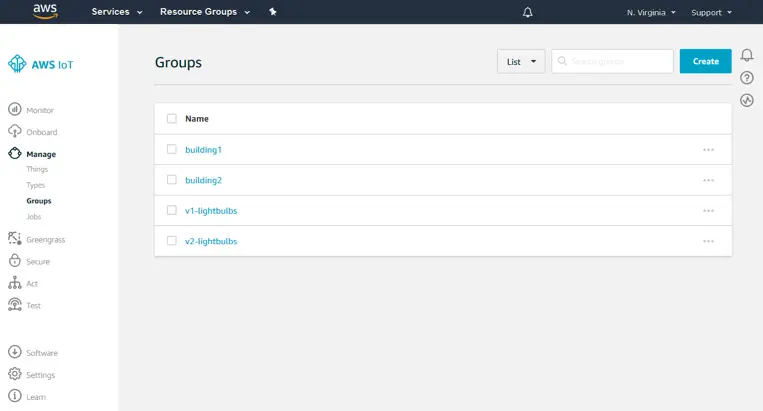Open the List view dropdown
The height and width of the screenshot is (411, 763).
pos(521,61)
